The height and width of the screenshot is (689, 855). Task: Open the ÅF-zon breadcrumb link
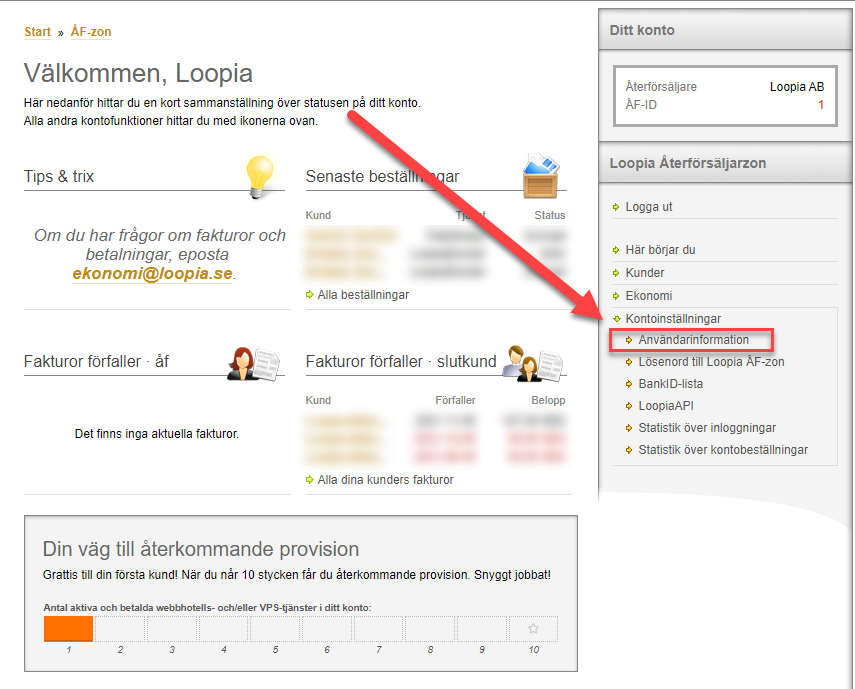[x=91, y=32]
